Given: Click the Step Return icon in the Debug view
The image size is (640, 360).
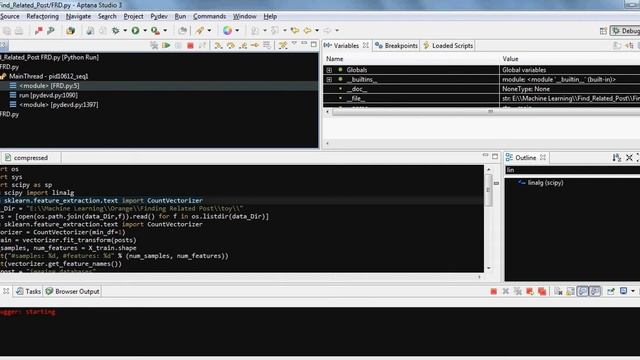Looking at the screenshot, I should pyautogui.click(x=243, y=45).
